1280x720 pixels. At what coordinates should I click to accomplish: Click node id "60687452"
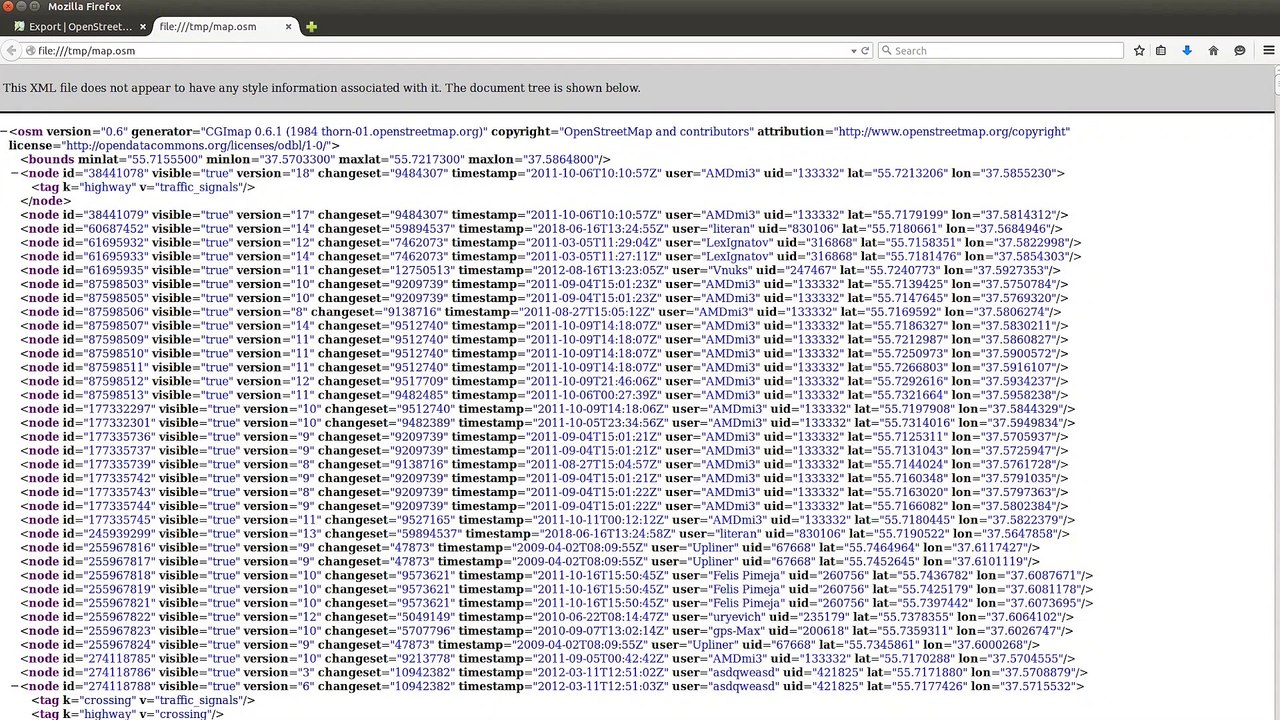[118, 229]
